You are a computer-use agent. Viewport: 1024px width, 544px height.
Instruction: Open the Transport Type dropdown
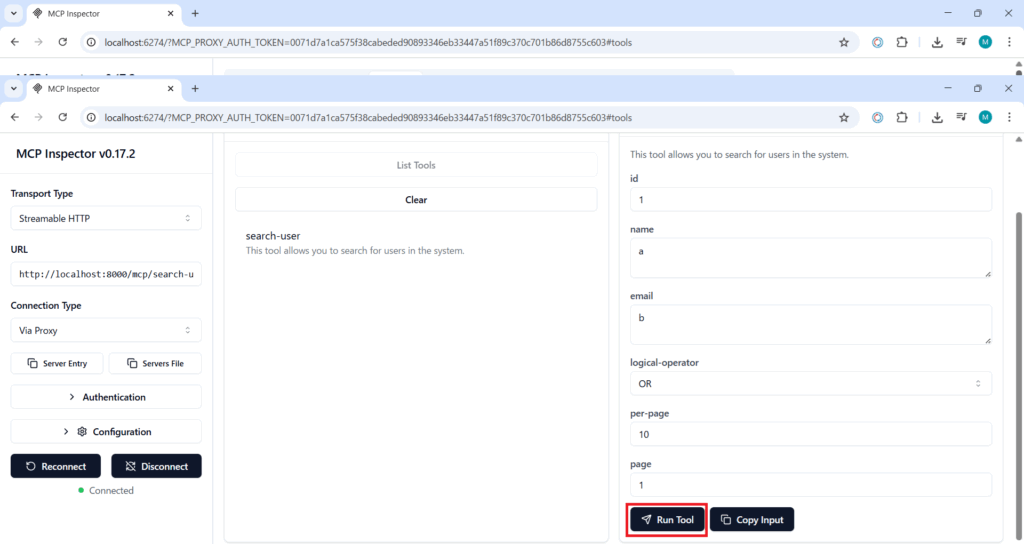click(105, 218)
